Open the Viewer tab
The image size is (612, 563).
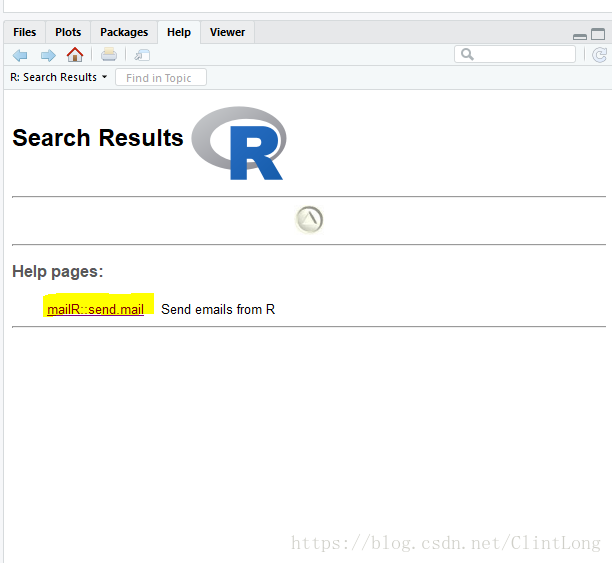coord(228,32)
